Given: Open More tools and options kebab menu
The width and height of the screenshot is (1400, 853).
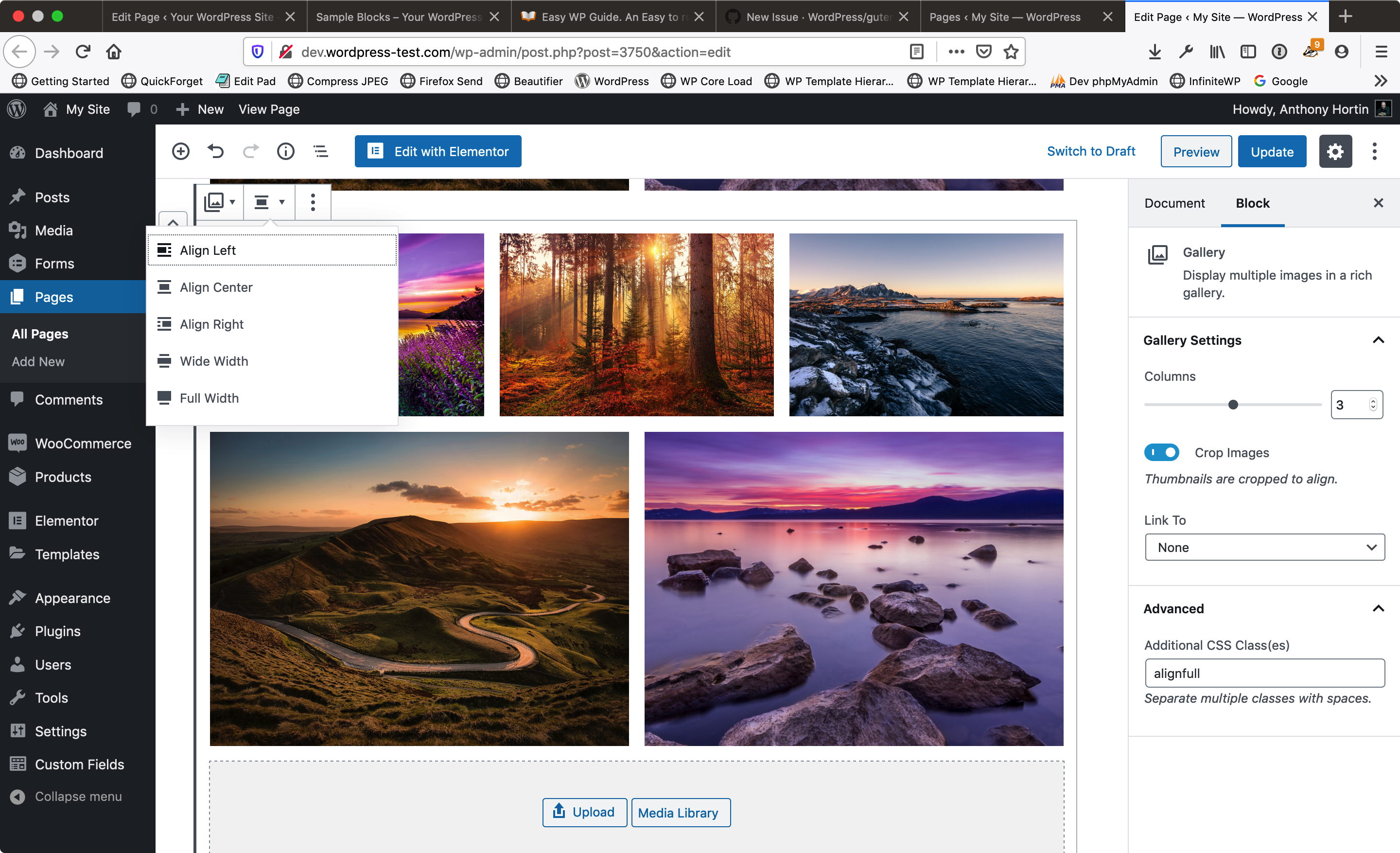Looking at the screenshot, I should pyautogui.click(x=1375, y=151).
